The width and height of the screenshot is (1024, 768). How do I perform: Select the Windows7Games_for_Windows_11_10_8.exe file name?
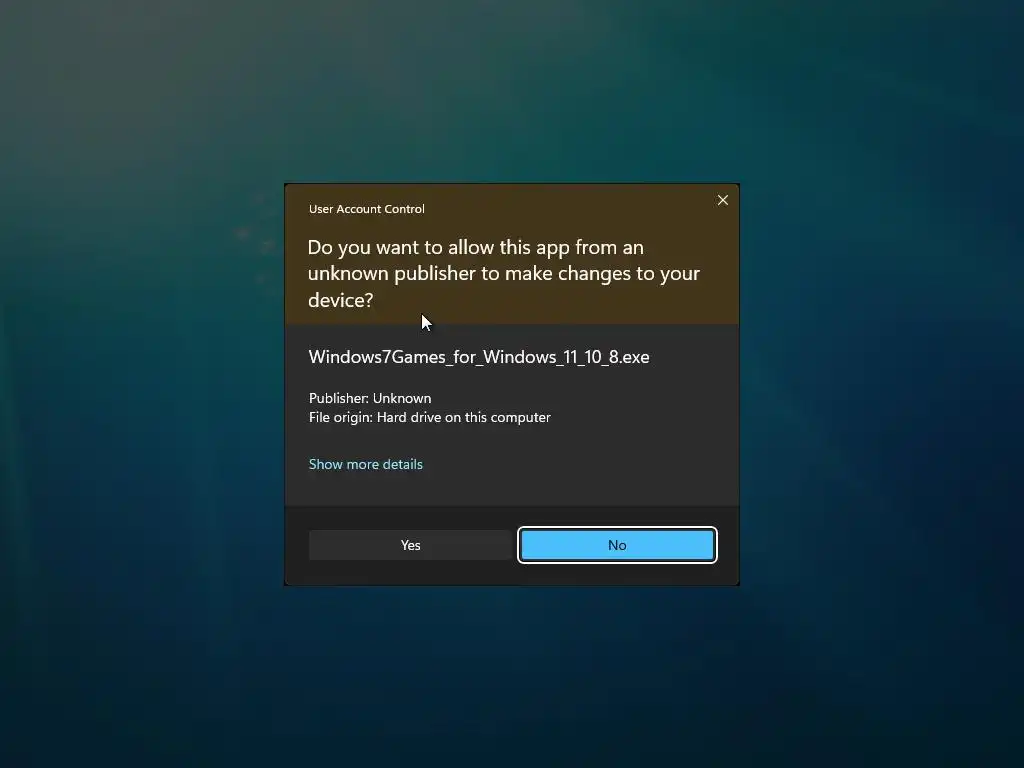pos(479,357)
